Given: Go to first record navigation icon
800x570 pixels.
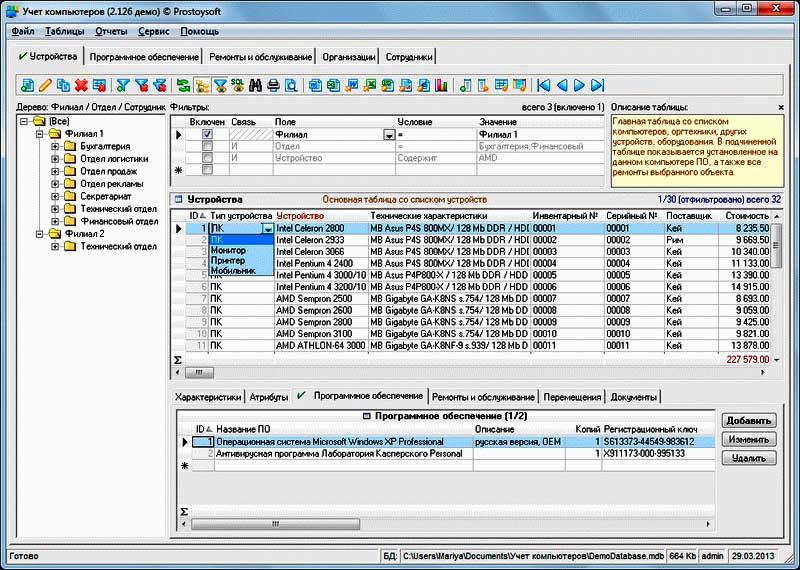Looking at the screenshot, I should click(x=544, y=86).
